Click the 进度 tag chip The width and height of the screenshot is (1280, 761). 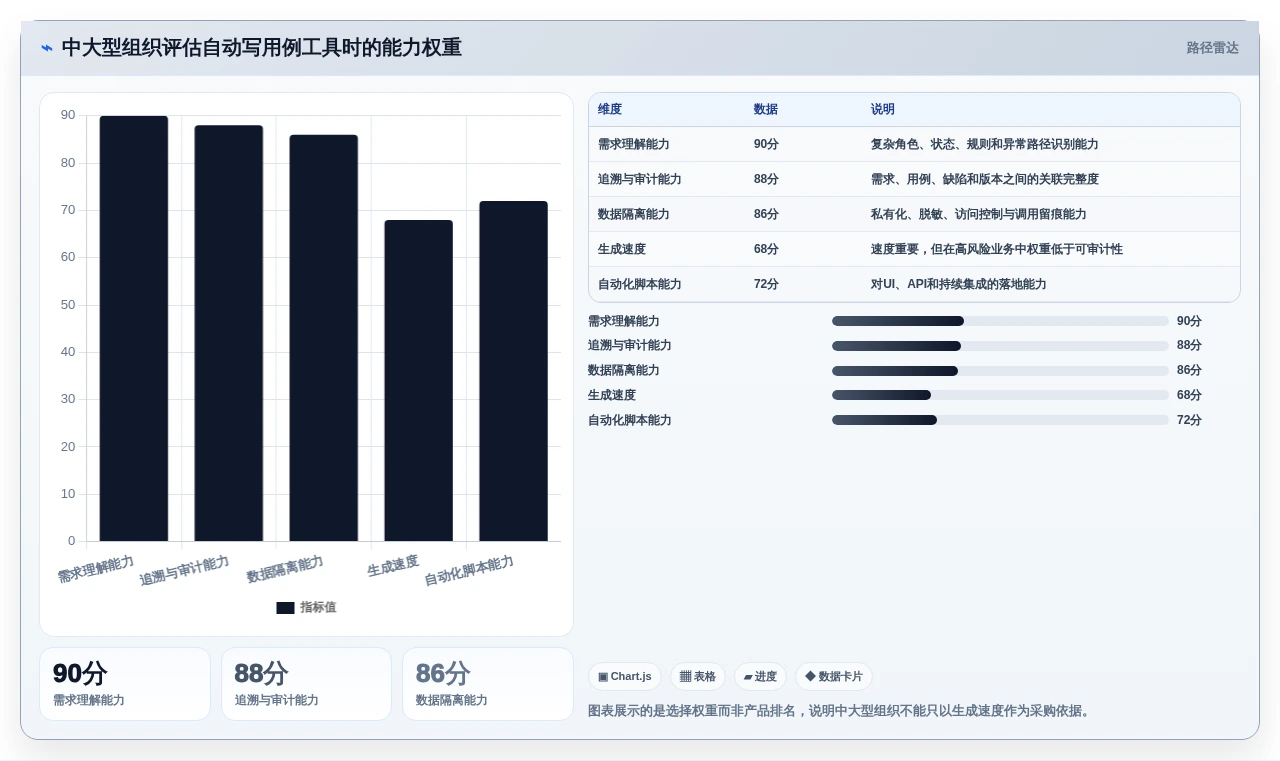point(760,676)
